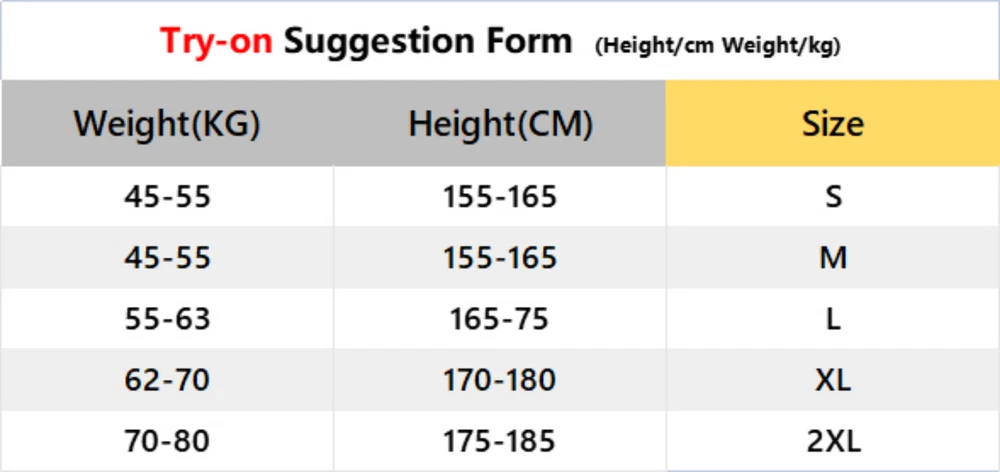
Task: Click the (Height/cm Weight/kg) subtitle text
Action: (x=717, y=46)
